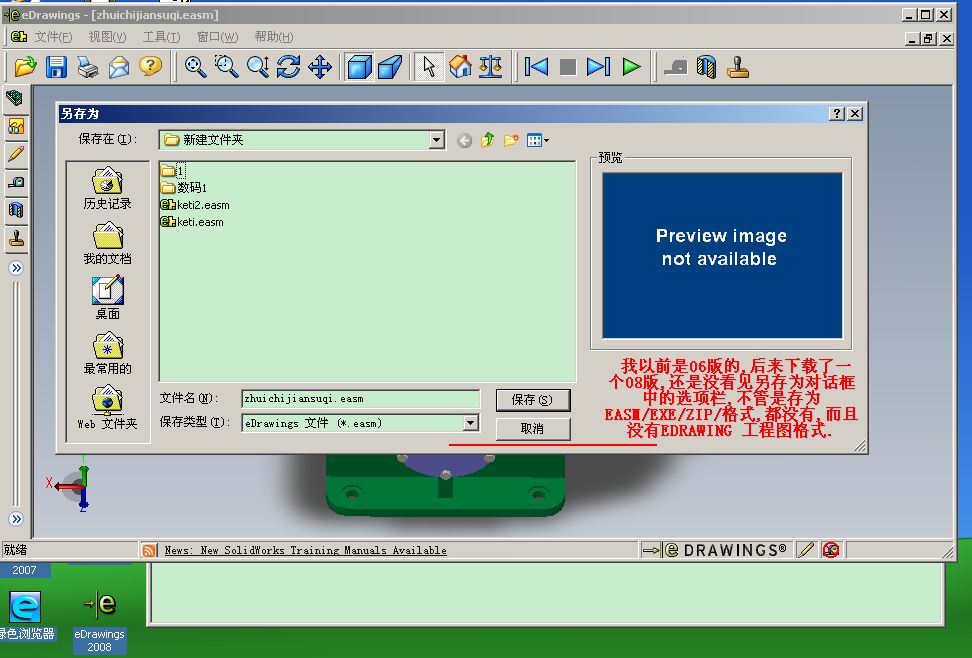Play the animation continuously
Screen dimensions: 972x658
[x=631, y=66]
